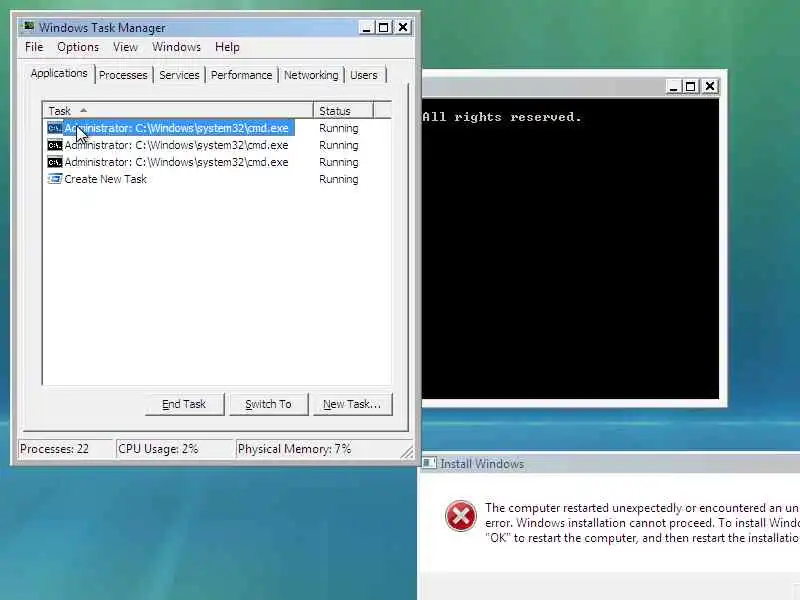Click inside the black command prompt console
Viewport: 800px width, 600px height.
(570, 248)
